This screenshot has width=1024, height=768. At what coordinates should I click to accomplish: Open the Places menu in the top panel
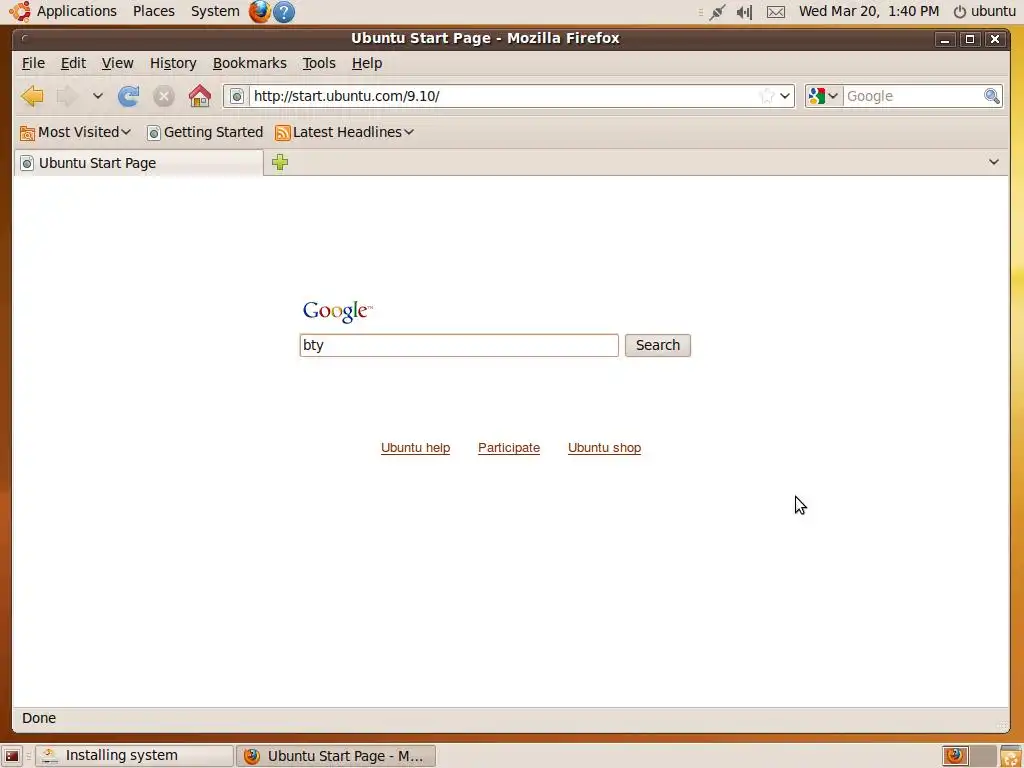[x=153, y=11]
